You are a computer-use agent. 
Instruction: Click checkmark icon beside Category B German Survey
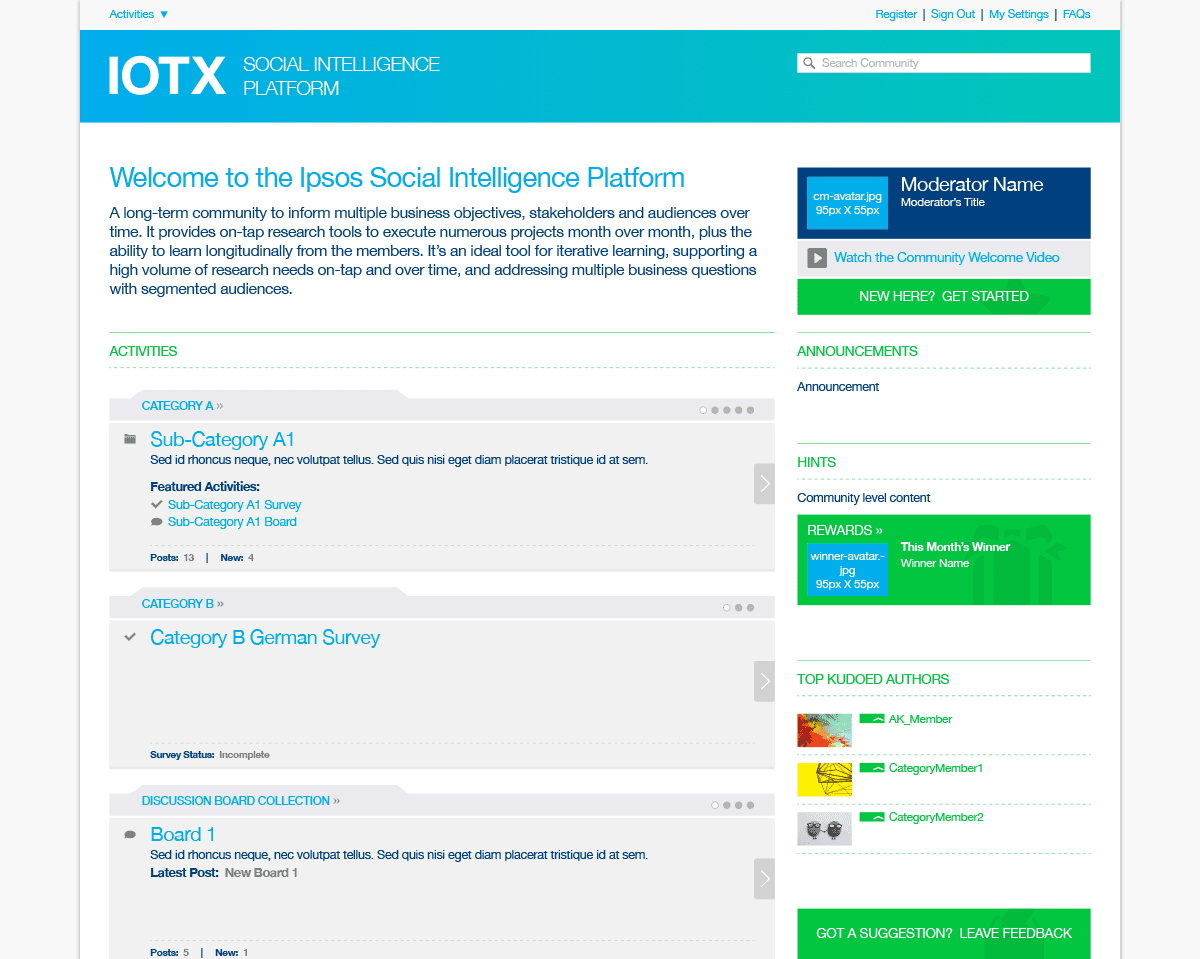click(x=130, y=637)
